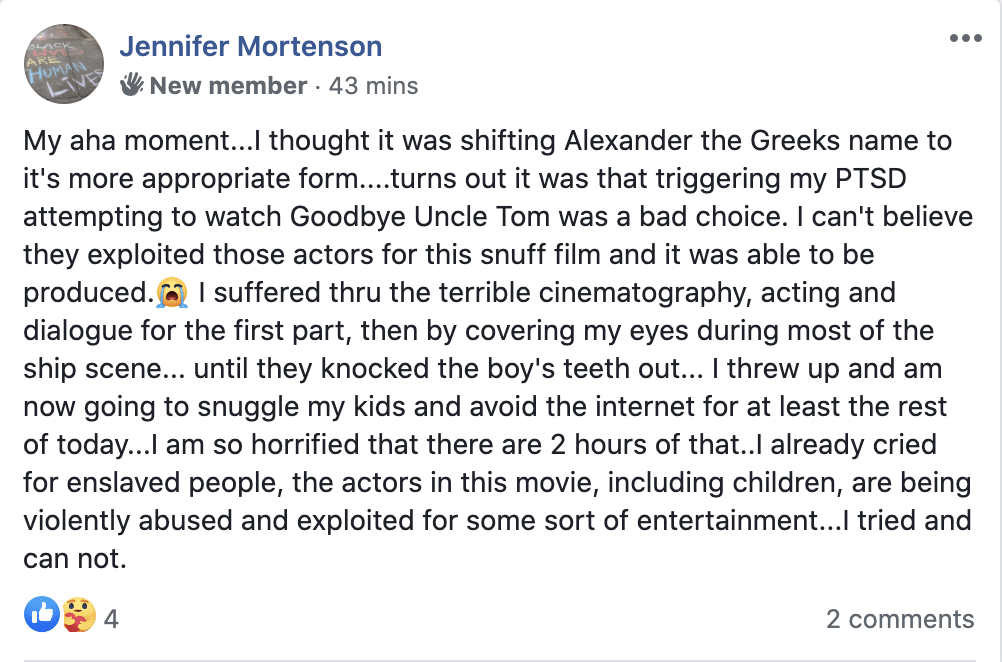
Task: Open the three-dot post options menu
Action: pyautogui.click(x=966, y=39)
